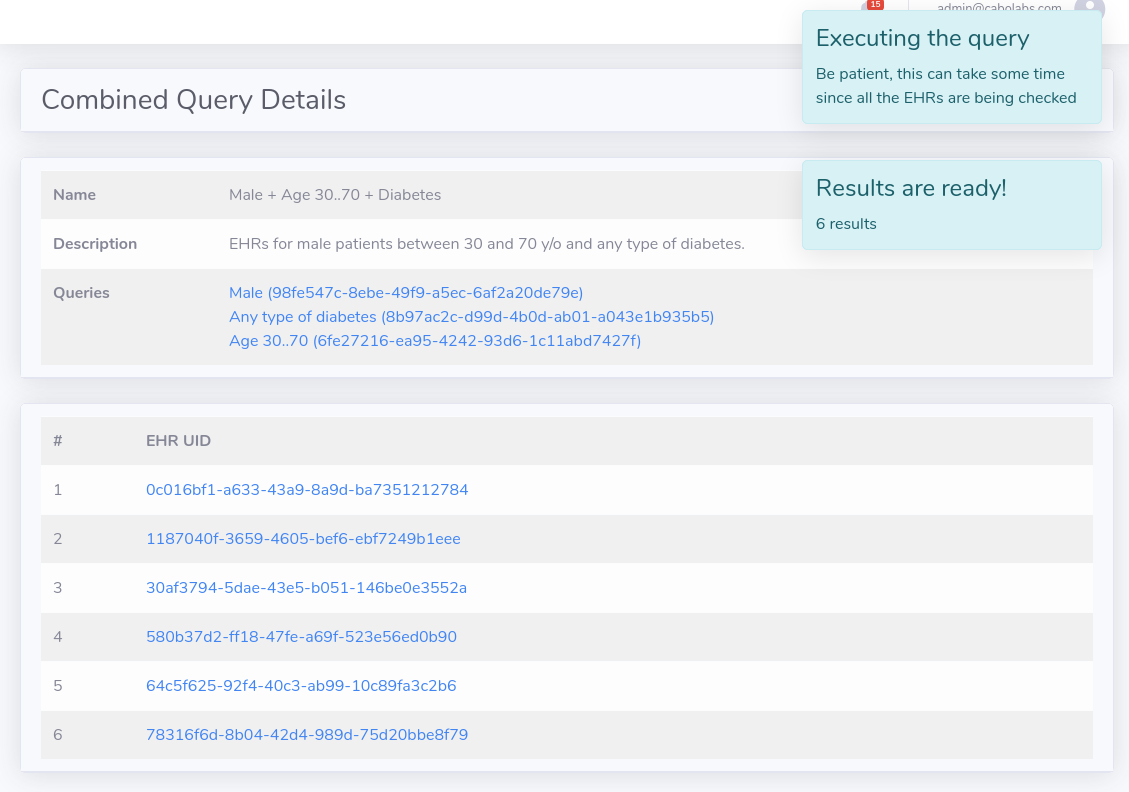Click the EHR UID column header
This screenshot has width=1129, height=792.
pos(178,441)
